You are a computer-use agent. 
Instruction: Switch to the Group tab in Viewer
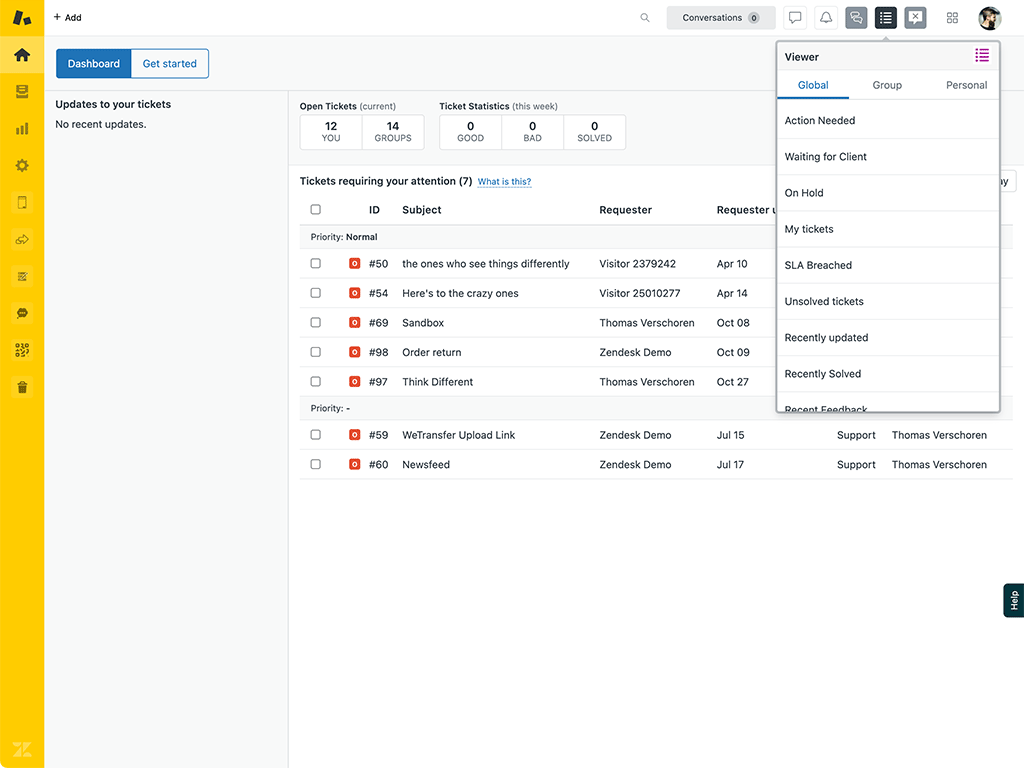(x=887, y=85)
